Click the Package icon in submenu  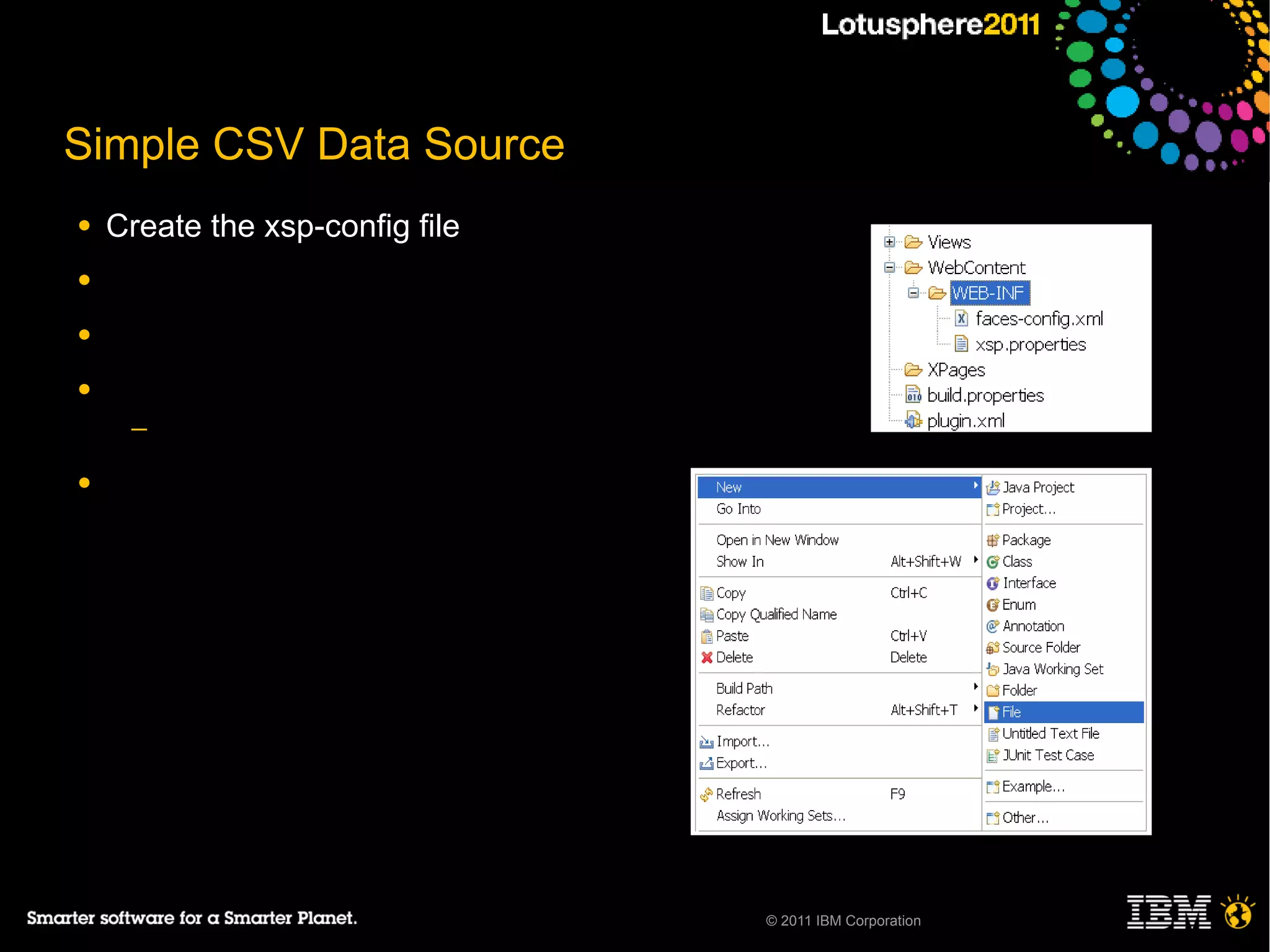(x=993, y=540)
